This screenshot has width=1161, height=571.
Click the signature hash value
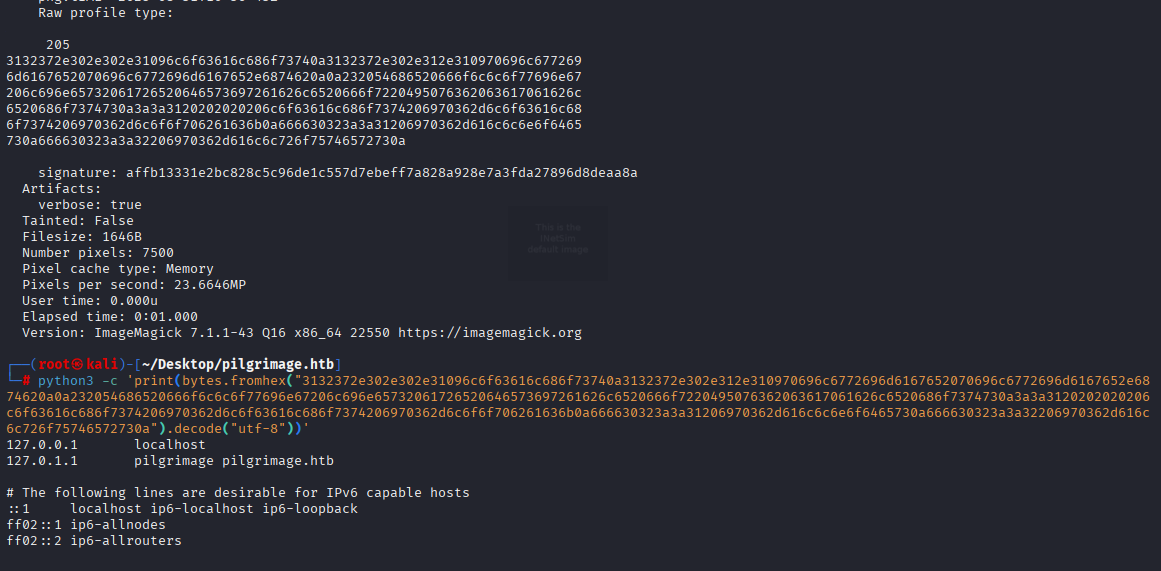click(x=381, y=173)
